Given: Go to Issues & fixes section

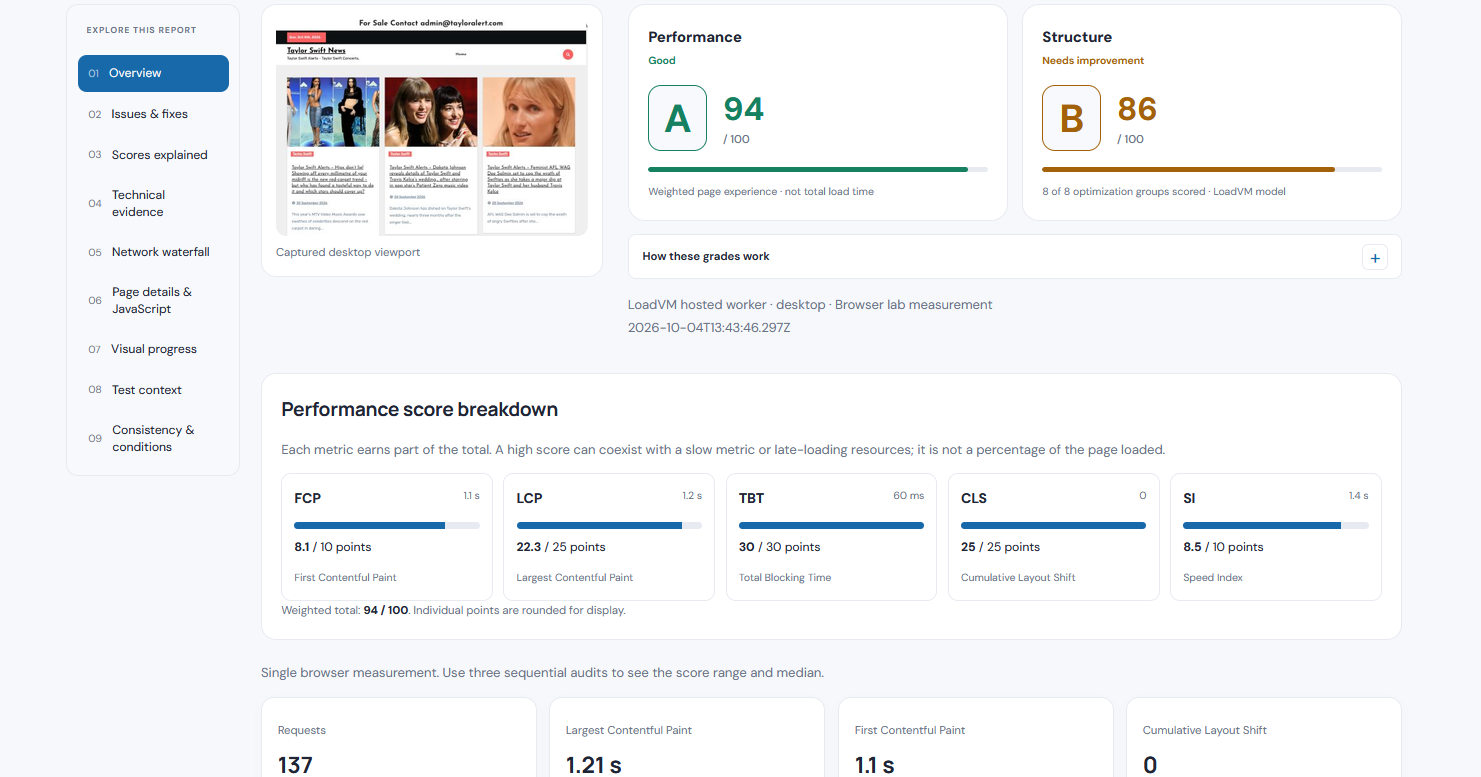Looking at the screenshot, I should (x=153, y=114).
